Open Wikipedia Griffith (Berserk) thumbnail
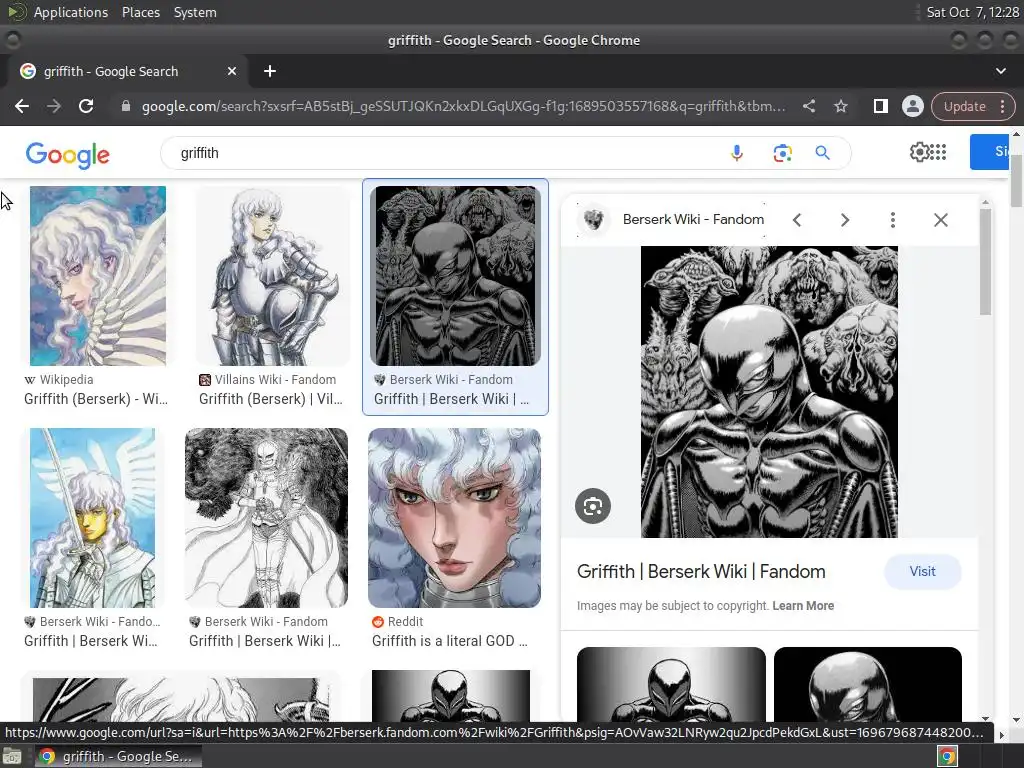 (x=98, y=276)
